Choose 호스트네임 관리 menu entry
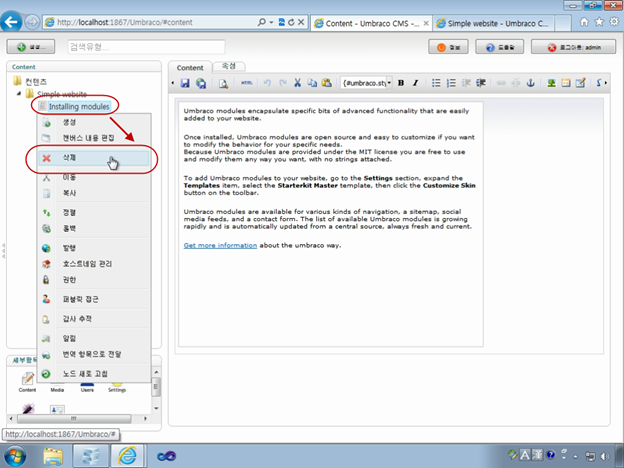 coord(94,264)
